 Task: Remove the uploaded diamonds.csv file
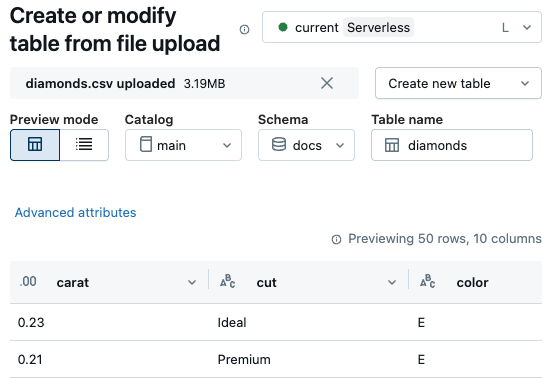pyautogui.click(x=327, y=83)
